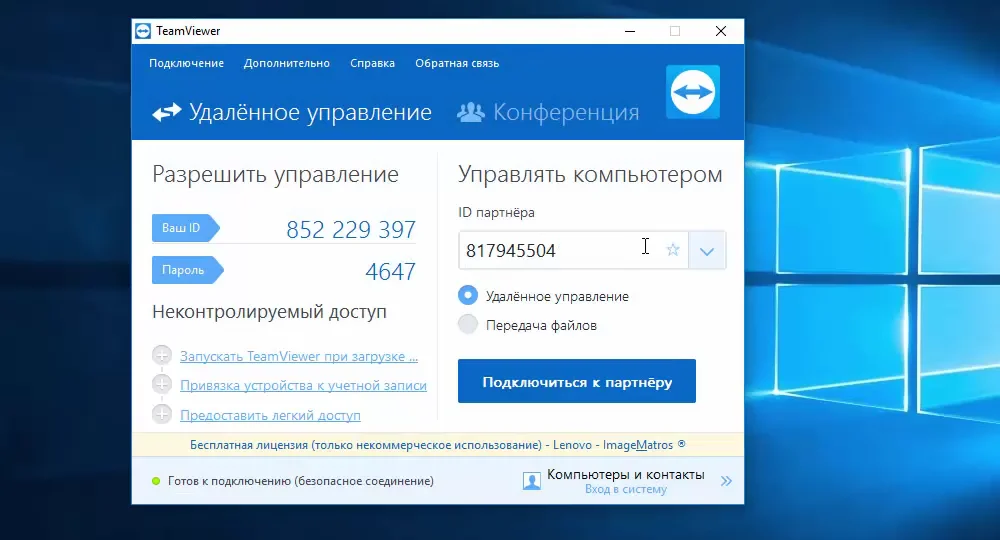Click plus icon beside Предоставить легкий доступ
Image resolution: width=1000 pixels, height=540 pixels.
click(x=162, y=414)
